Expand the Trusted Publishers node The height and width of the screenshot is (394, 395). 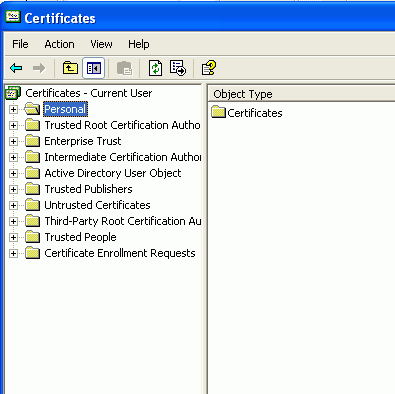(13, 189)
